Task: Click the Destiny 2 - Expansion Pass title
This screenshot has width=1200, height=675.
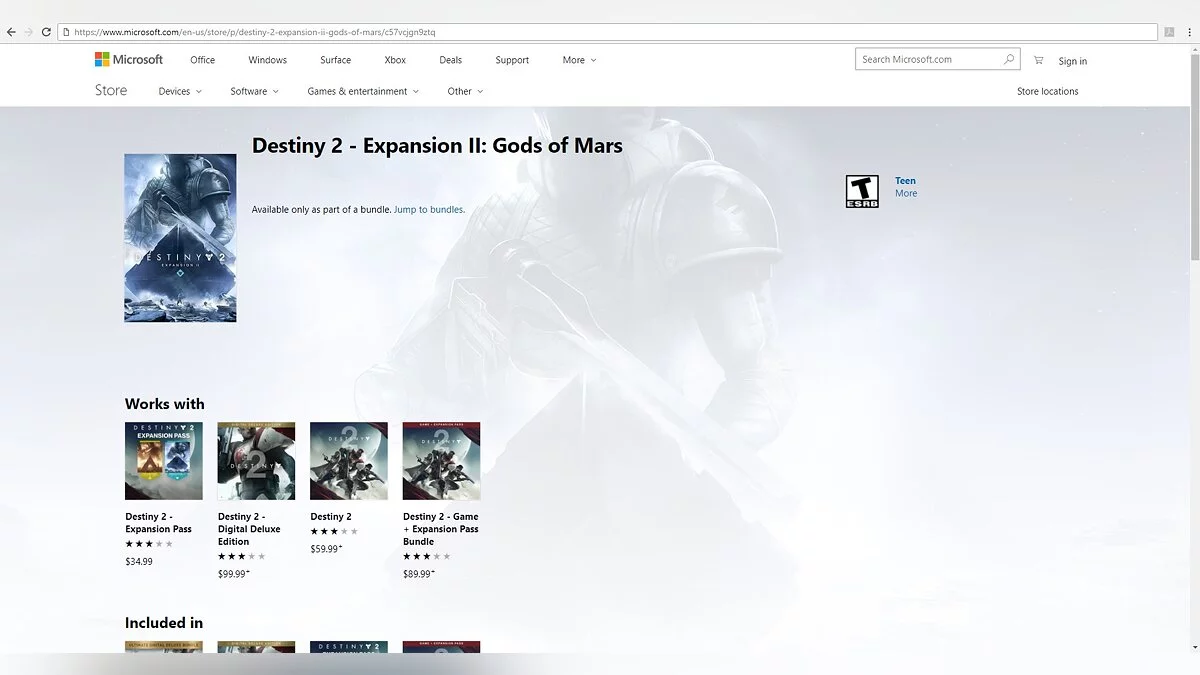Action: point(158,523)
